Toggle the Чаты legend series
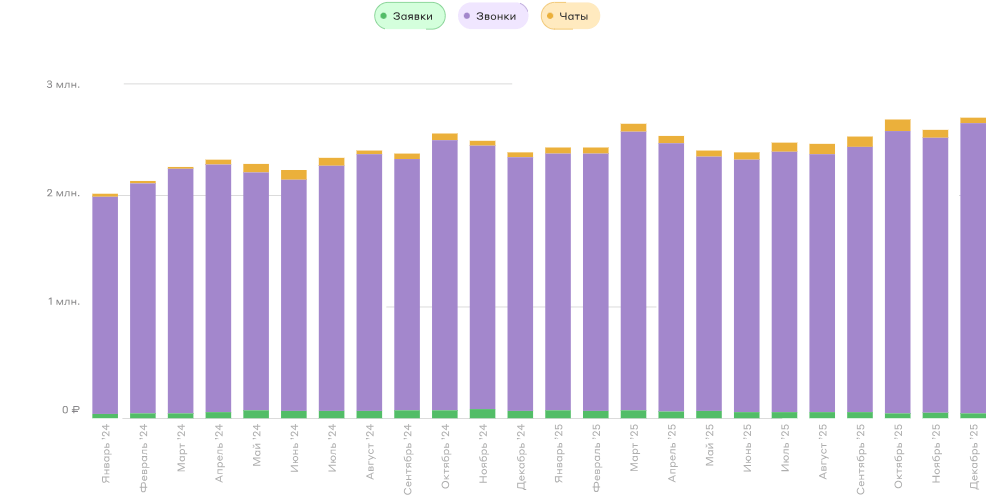Viewport: 992px width, 496px height. click(573, 16)
